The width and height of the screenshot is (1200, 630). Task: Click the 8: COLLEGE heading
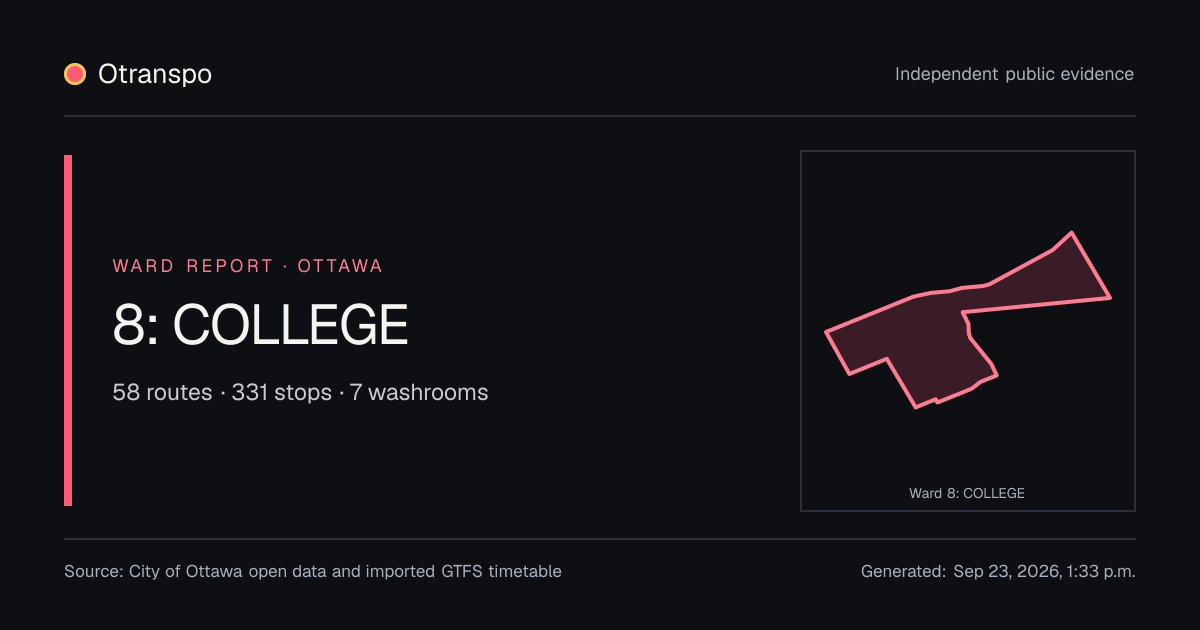[261, 325]
